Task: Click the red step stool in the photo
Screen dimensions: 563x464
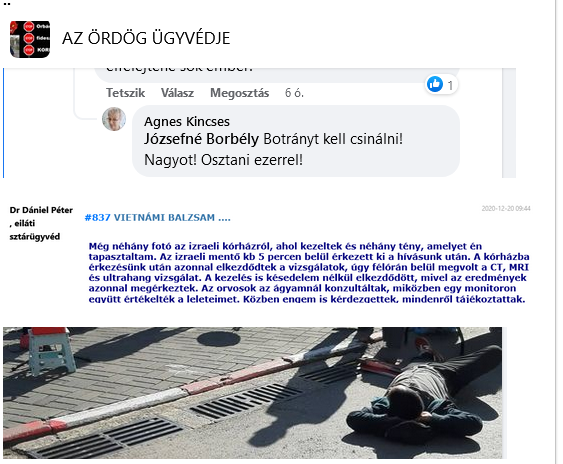Action: [50, 351]
